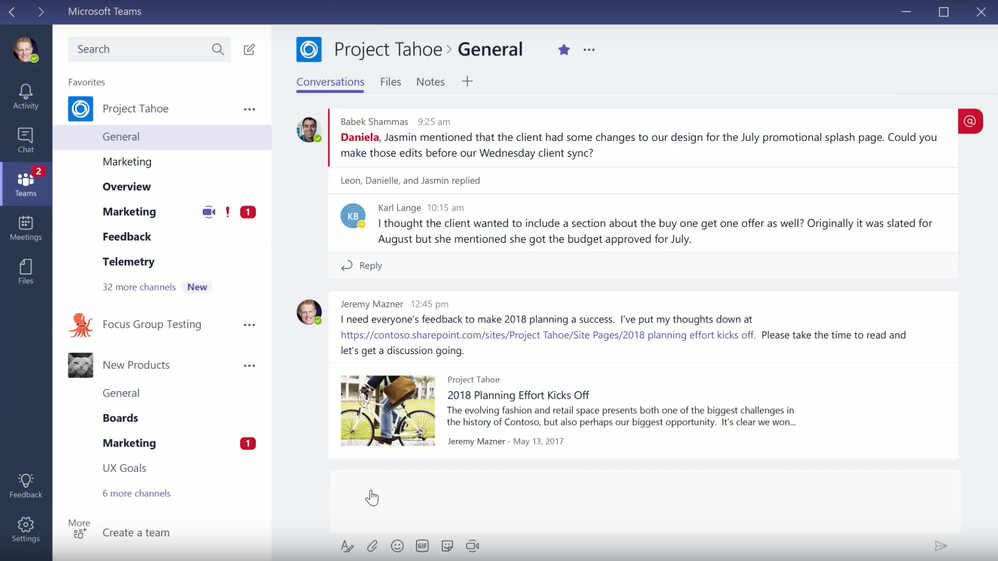This screenshot has height=561, width=998.
Task: Click the user profile avatar
Action: click(25, 50)
